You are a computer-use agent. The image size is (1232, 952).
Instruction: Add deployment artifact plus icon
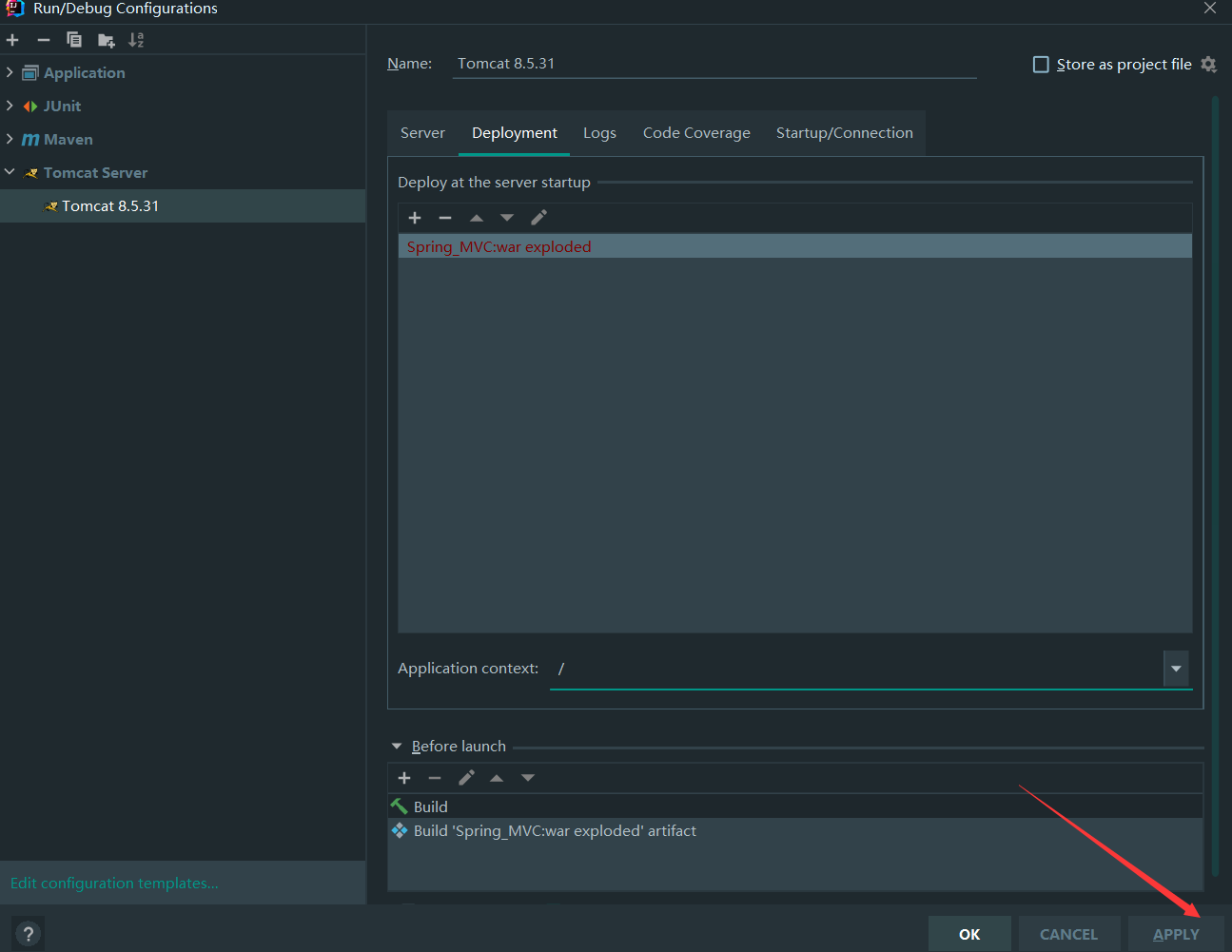click(415, 218)
